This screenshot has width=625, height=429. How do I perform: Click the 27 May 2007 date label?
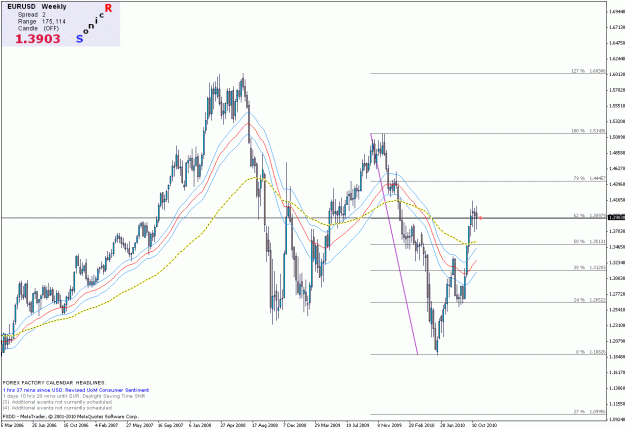[139, 425]
